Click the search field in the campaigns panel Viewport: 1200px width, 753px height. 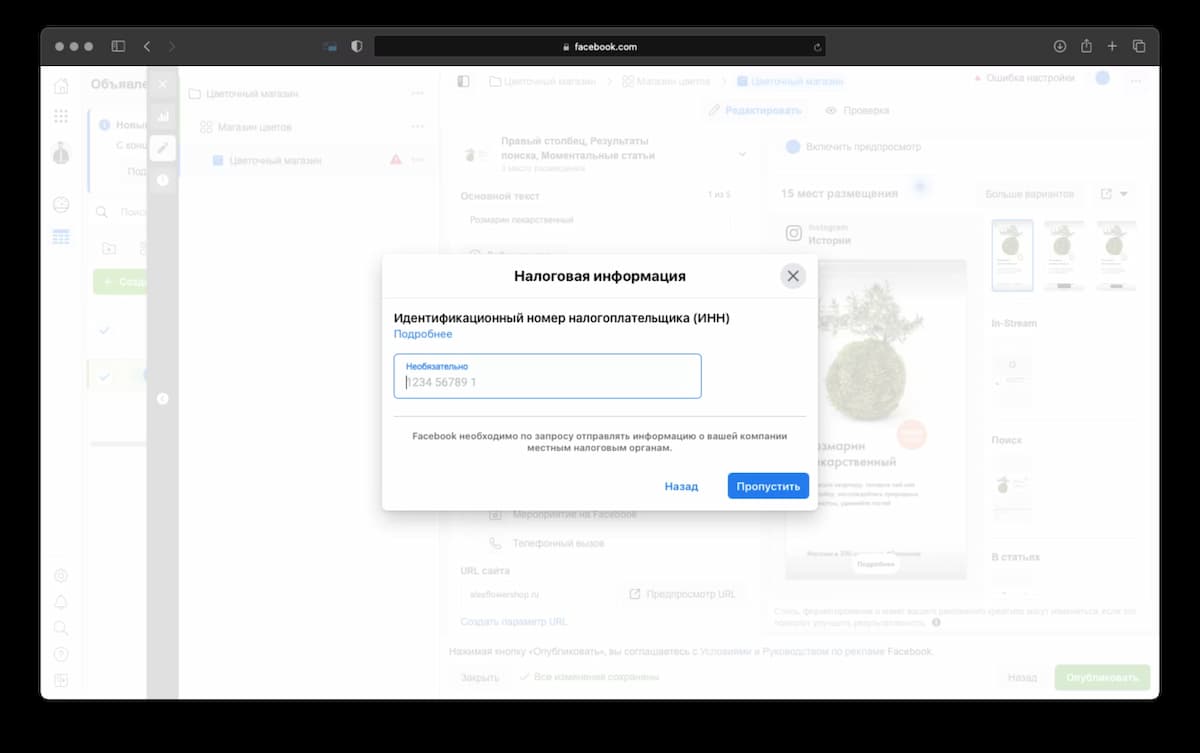(120, 212)
